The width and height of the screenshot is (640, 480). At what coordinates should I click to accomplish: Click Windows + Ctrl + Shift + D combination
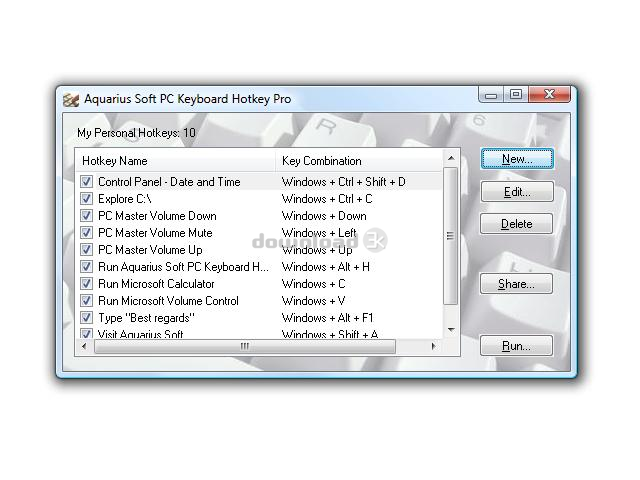click(343, 182)
